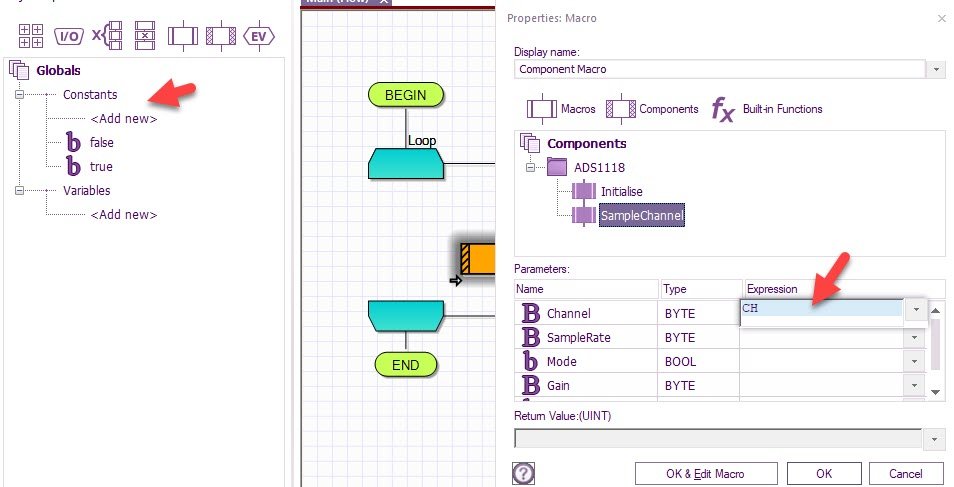Open the Channel expression dropdown arrow

click(916, 310)
